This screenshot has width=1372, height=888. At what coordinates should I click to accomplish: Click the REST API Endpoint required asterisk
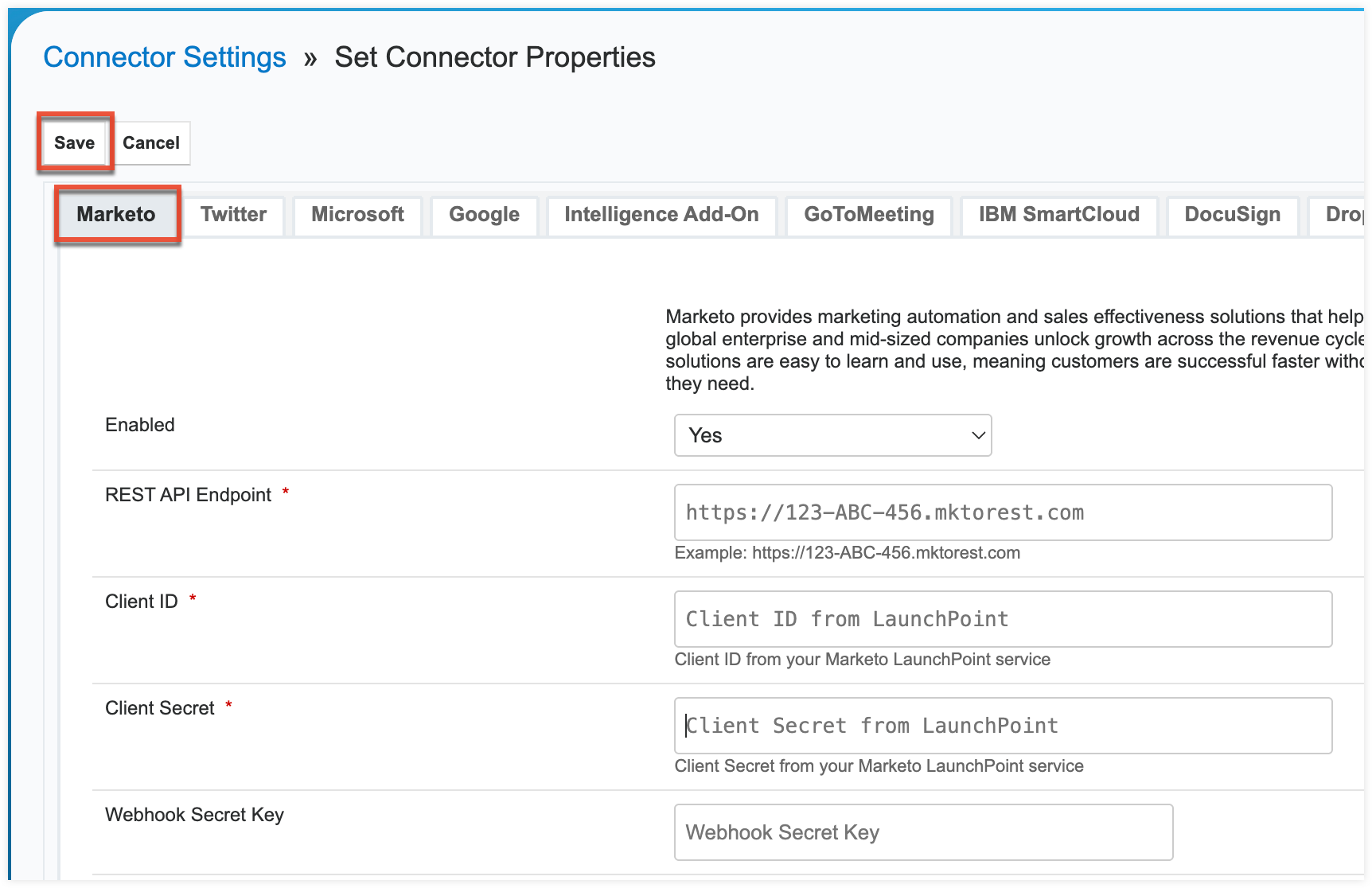(x=285, y=493)
